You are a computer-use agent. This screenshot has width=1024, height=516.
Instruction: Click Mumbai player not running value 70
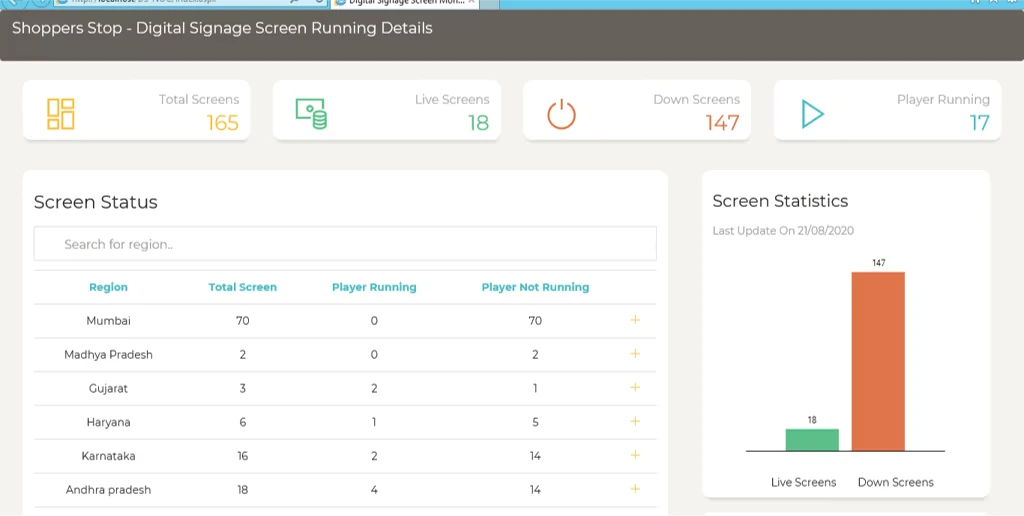pos(536,321)
